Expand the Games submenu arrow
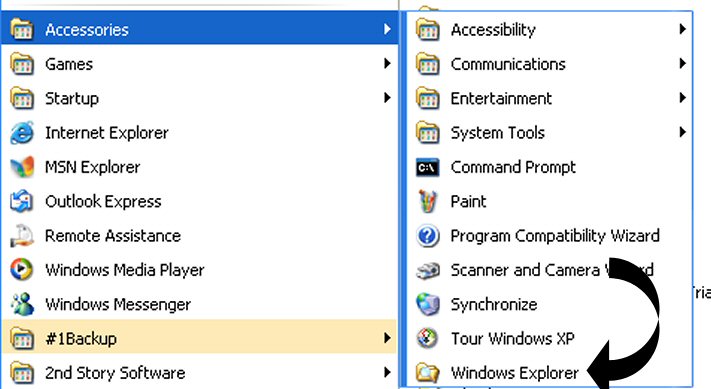This screenshot has height=389, width=711. click(x=387, y=63)
